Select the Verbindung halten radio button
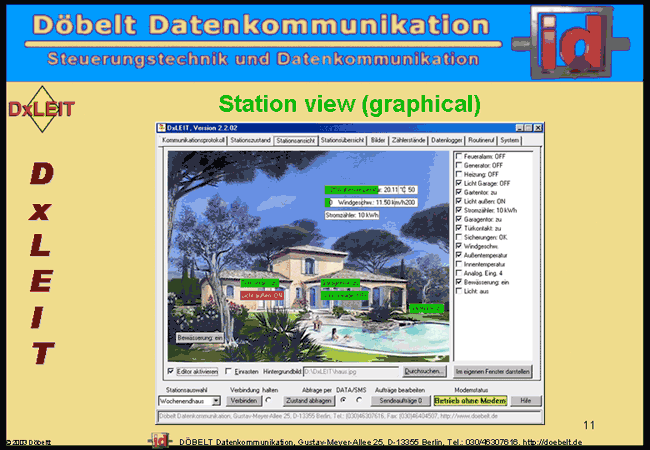Image resolution: width=650 pixels, height=450 pixels. click(x=269, y=400)
